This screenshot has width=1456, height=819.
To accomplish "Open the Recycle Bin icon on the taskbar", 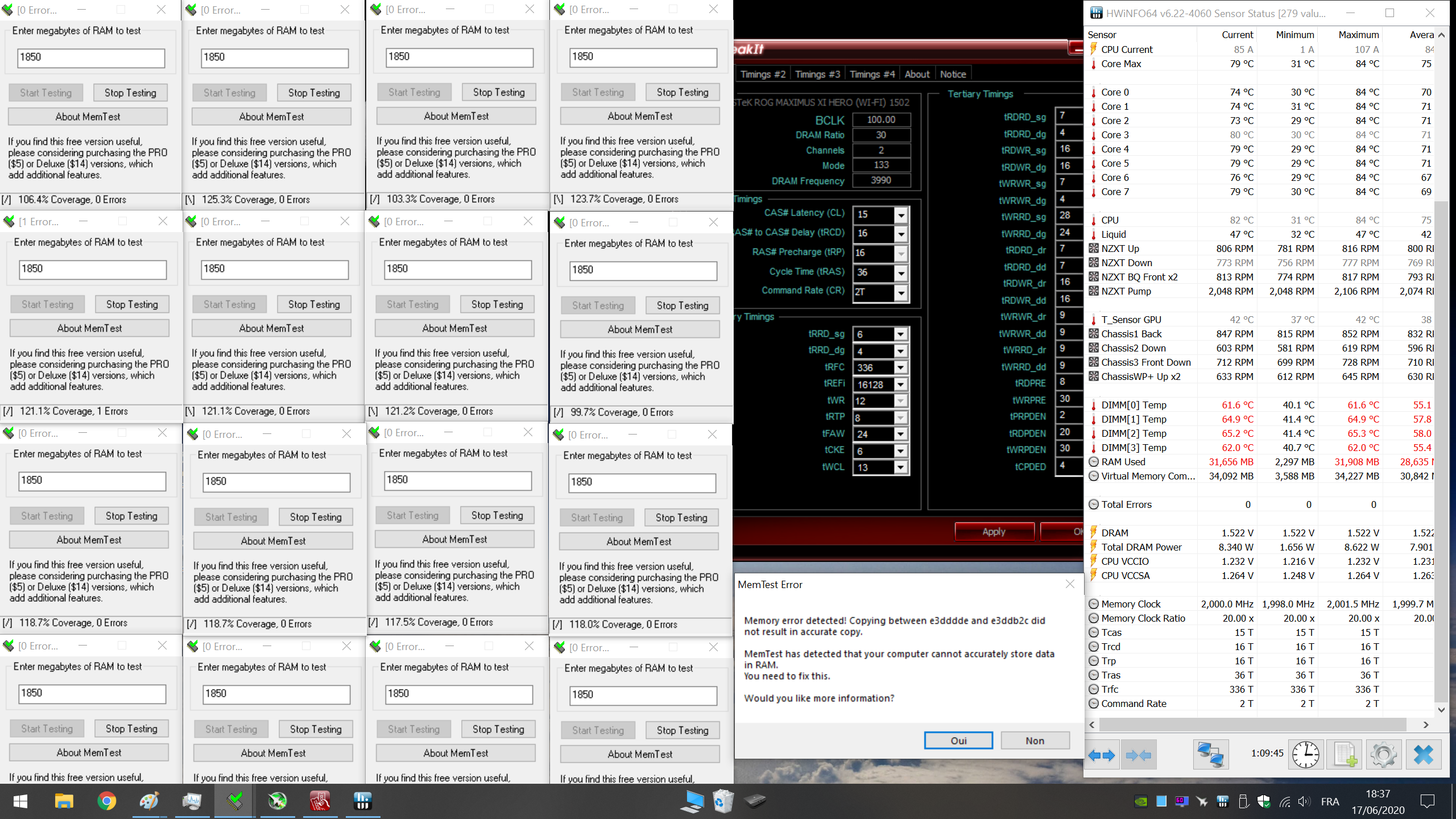I will click(723, 801).
